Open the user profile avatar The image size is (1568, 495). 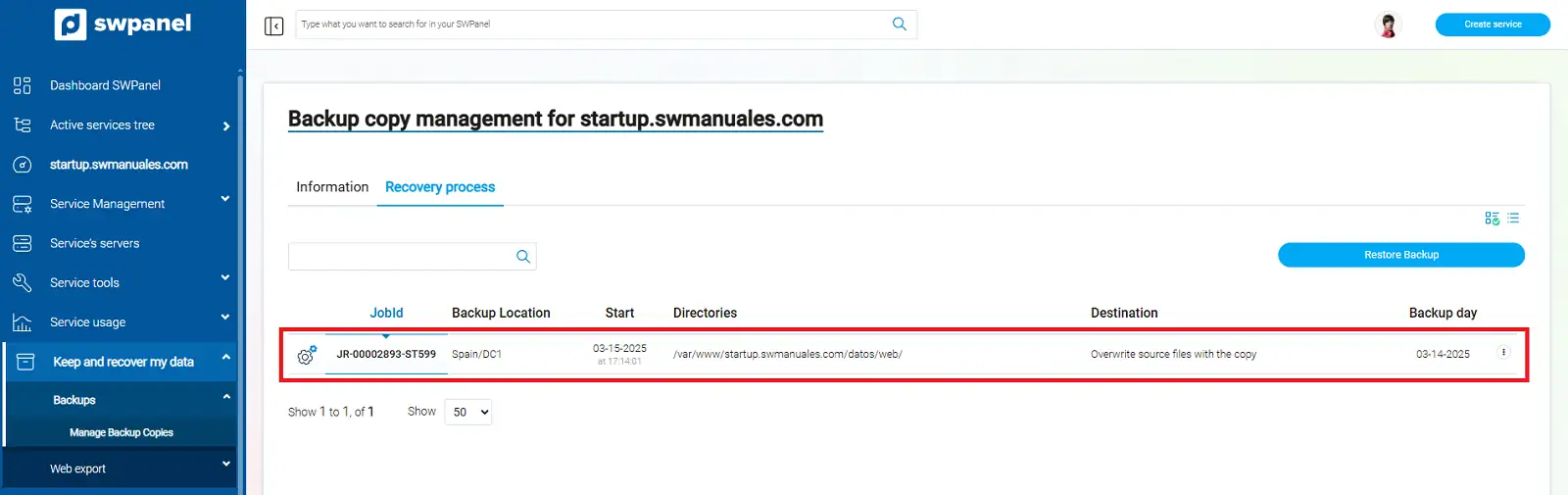[x=1388, y=25]
